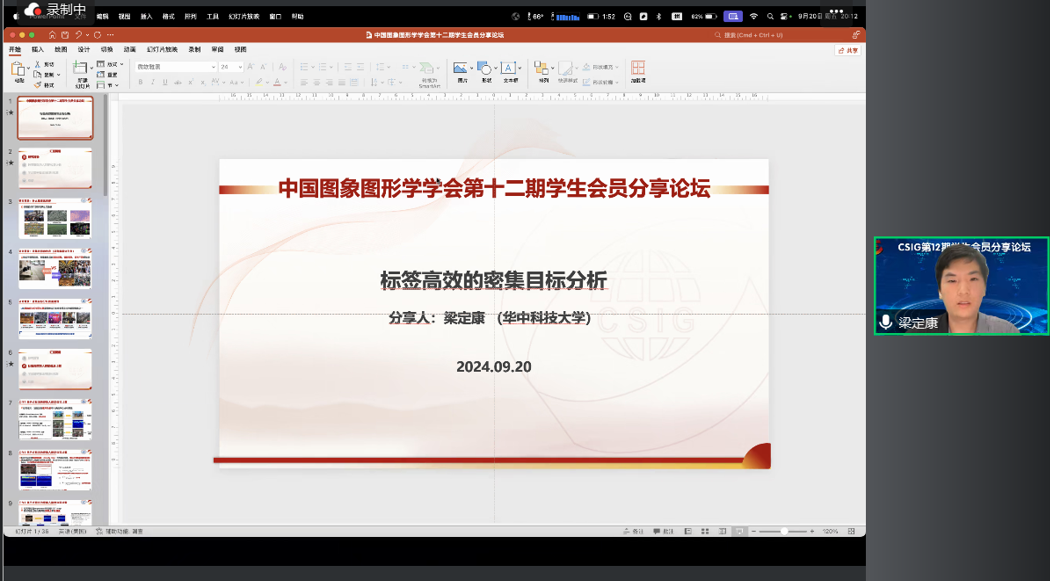1050x581 pixels.
Task: Click the Text Box icon
Action: click(x=508, y=68)
